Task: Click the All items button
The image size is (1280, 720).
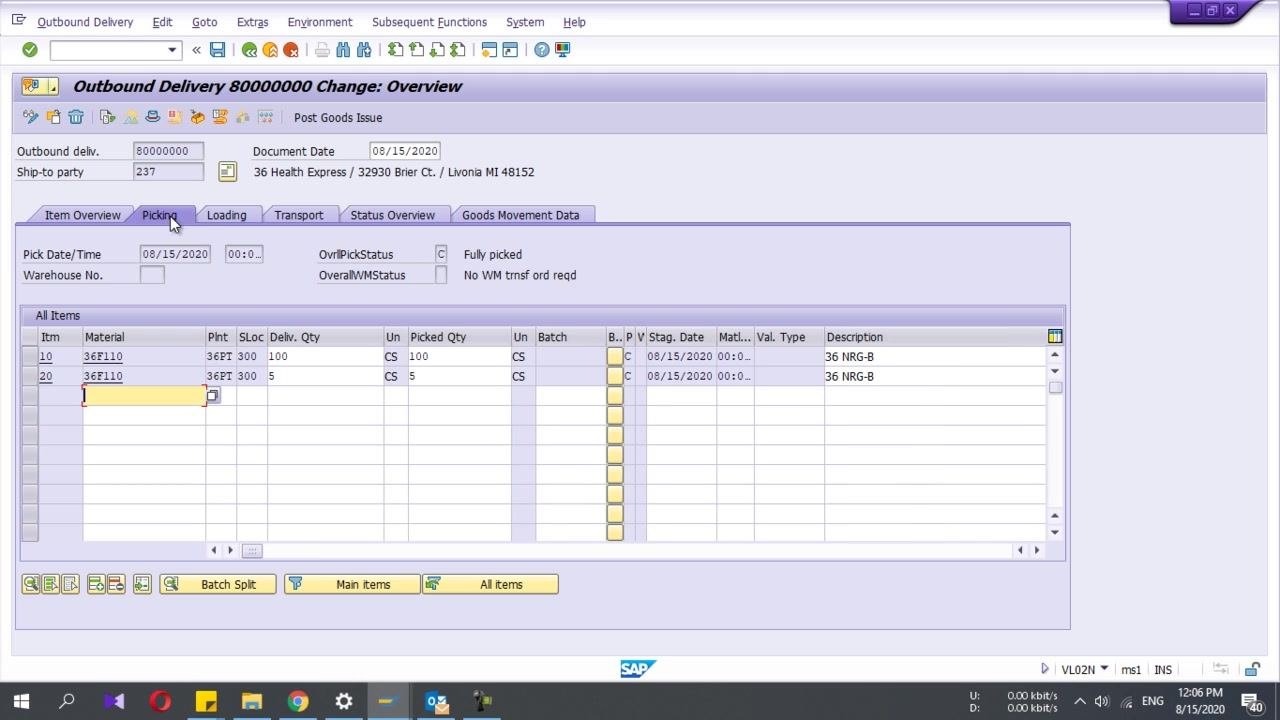Action: point(490,584)
